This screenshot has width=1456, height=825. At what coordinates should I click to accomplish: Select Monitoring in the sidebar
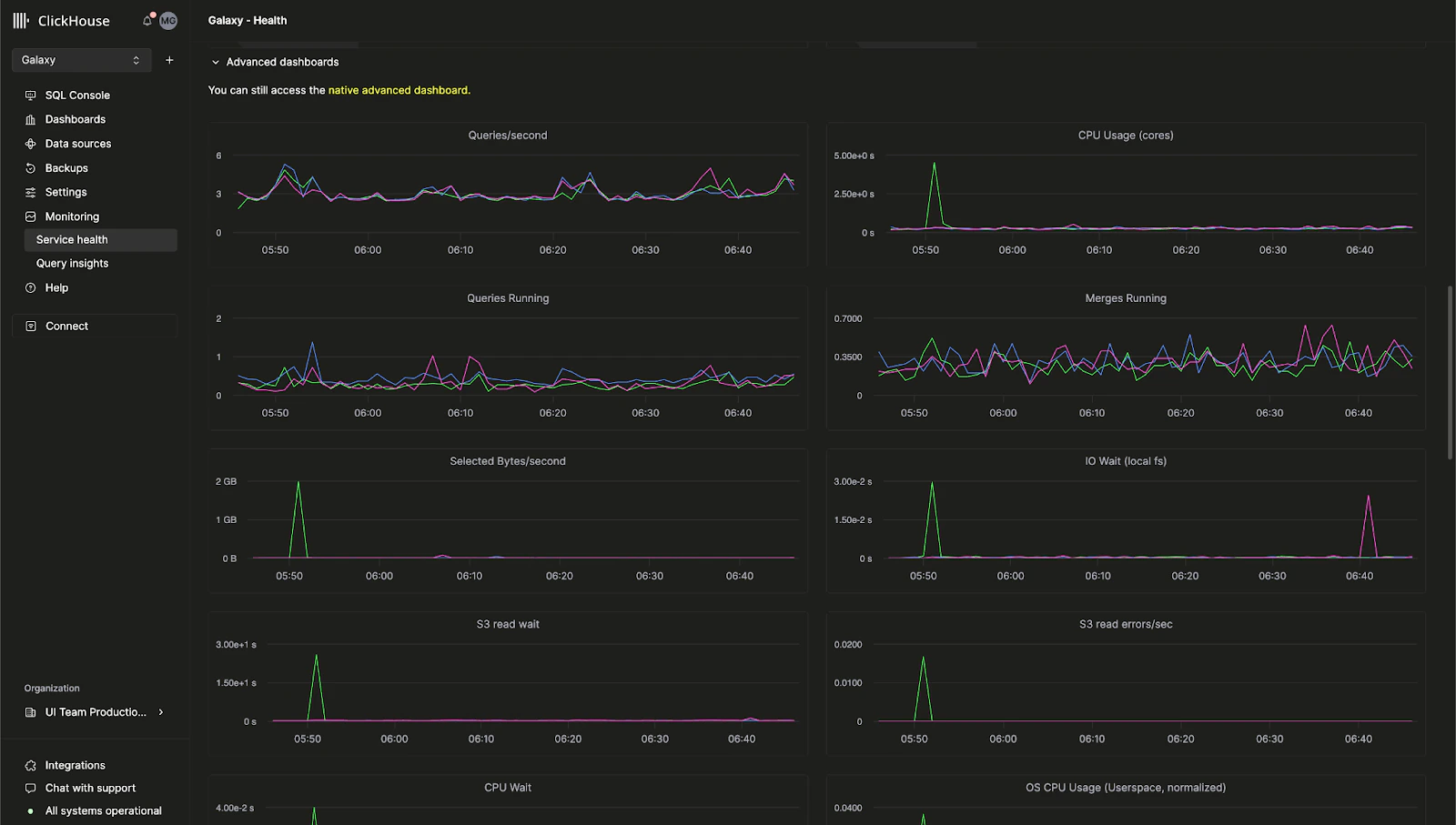tap(72, 216)
